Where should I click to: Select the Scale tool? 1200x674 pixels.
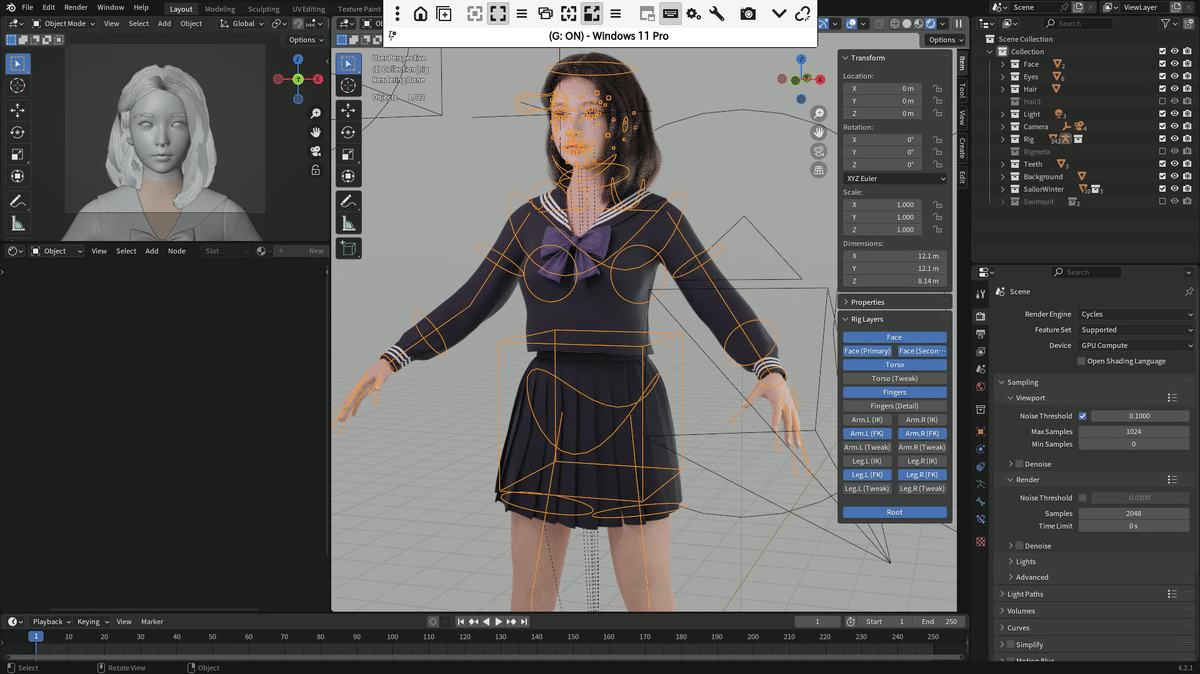pos(18,153)
